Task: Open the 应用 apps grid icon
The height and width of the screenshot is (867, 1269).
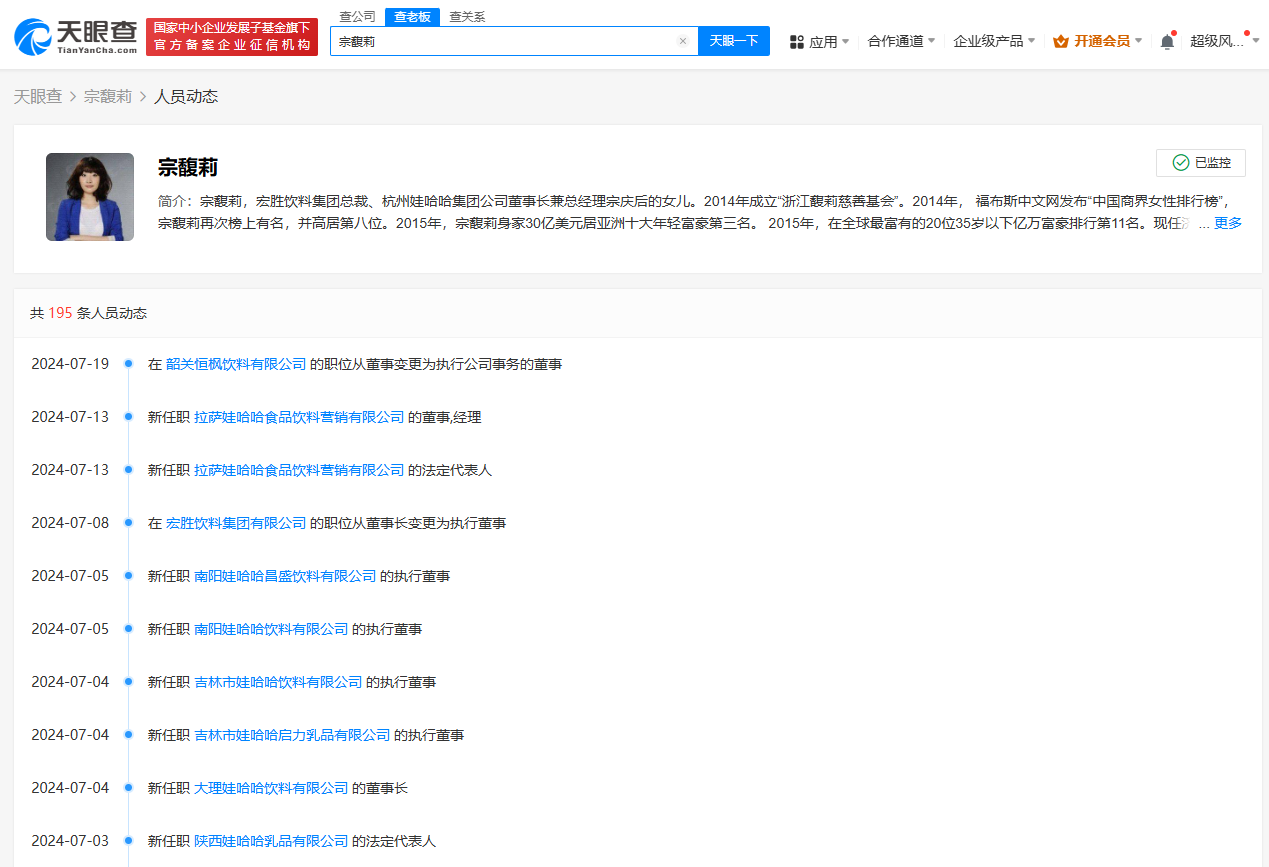Action: [796, 41]
